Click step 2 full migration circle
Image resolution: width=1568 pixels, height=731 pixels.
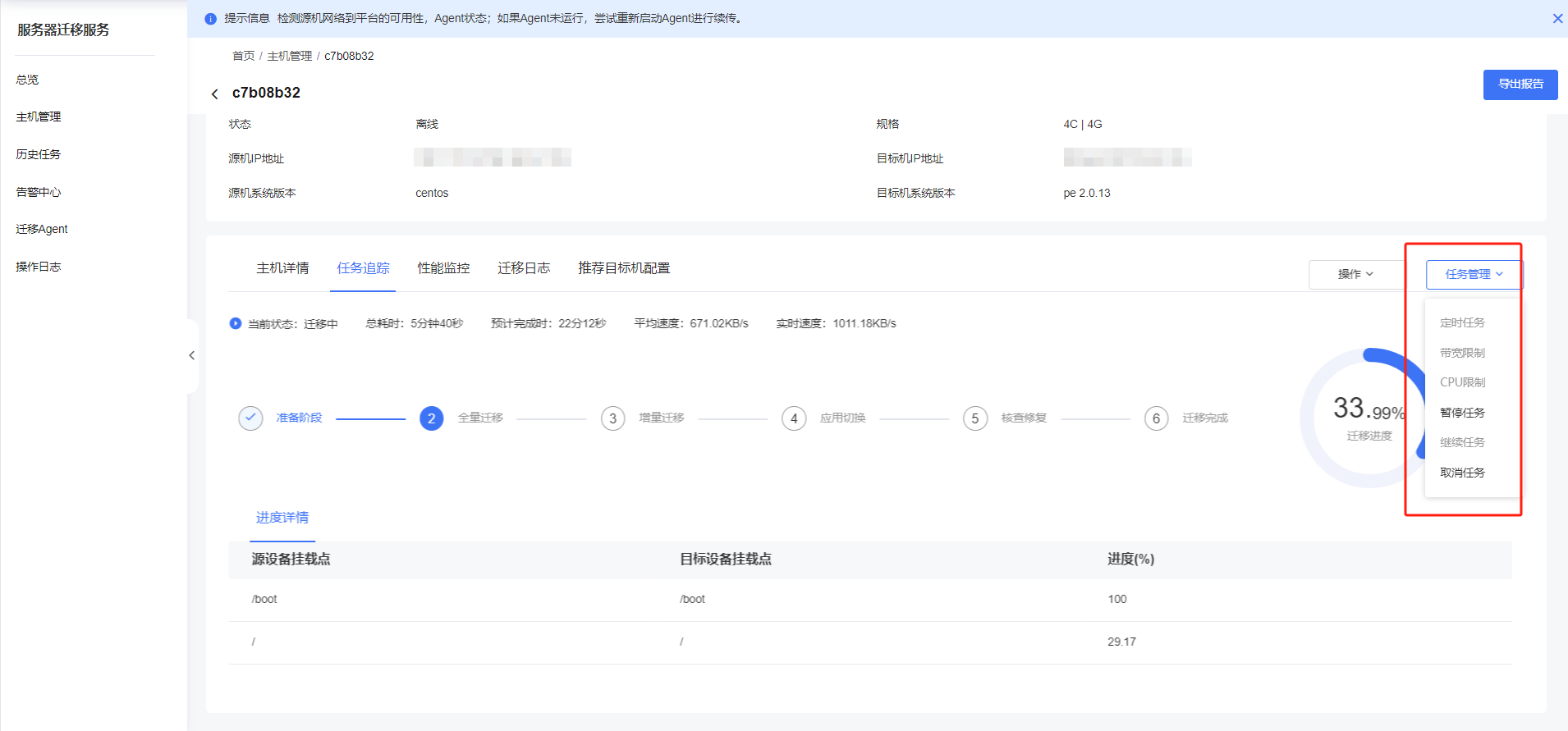tap(431, 418)
